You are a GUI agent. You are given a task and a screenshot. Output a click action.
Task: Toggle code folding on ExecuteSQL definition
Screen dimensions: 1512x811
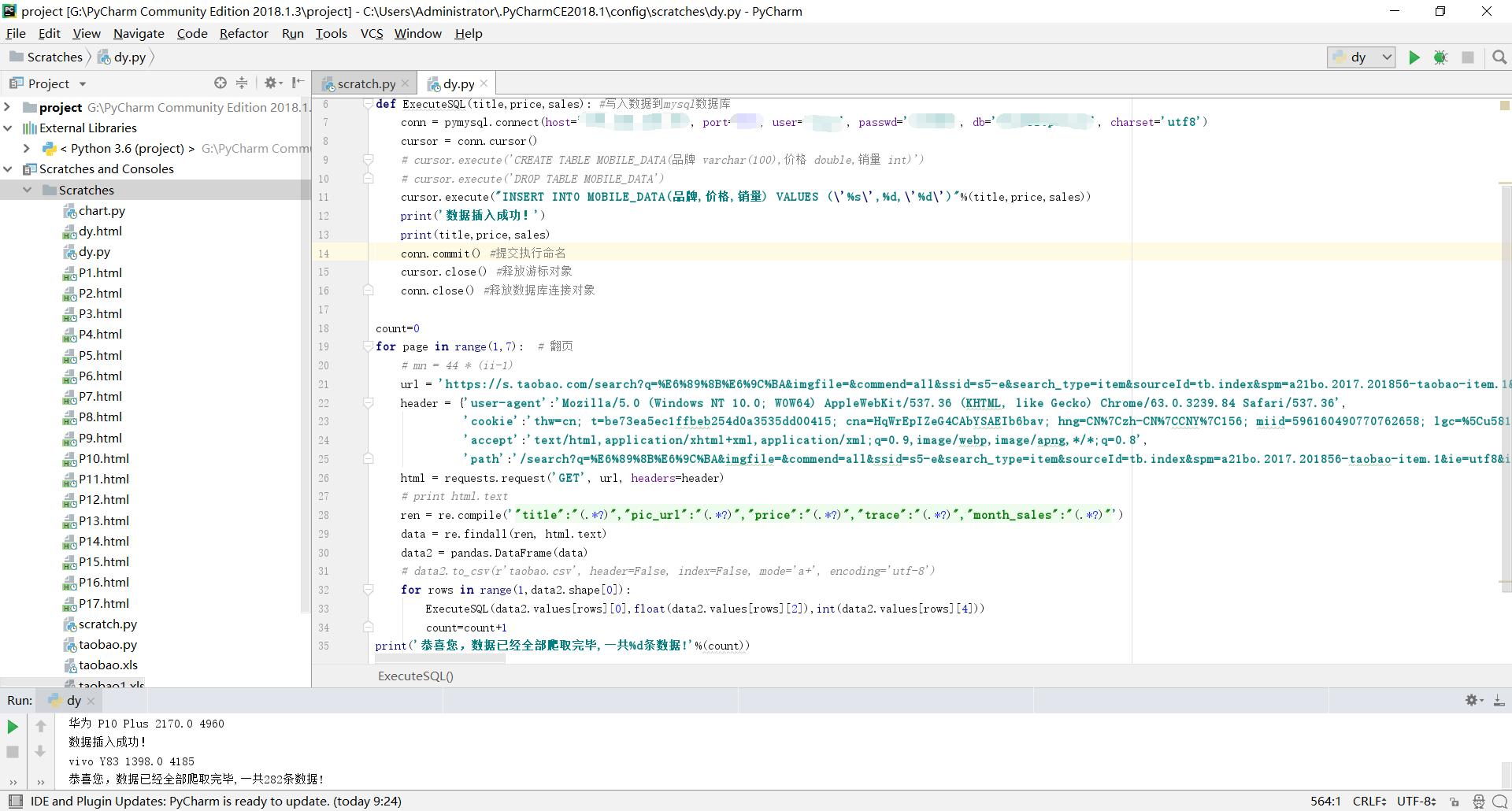(x=368, y=104)
